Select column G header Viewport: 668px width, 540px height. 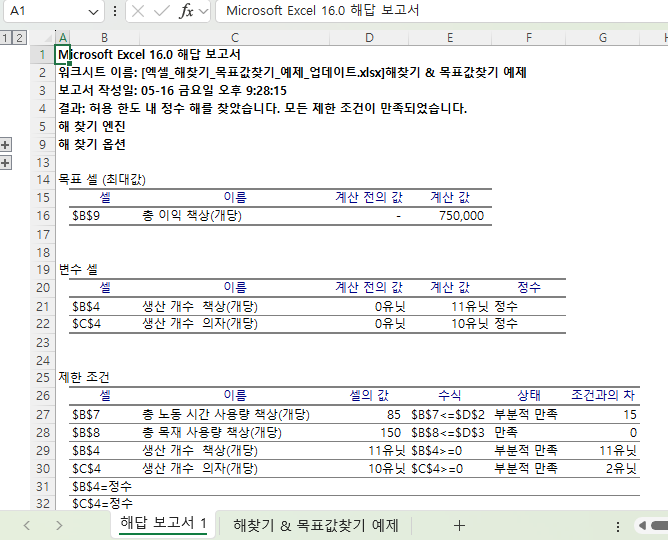602,38
